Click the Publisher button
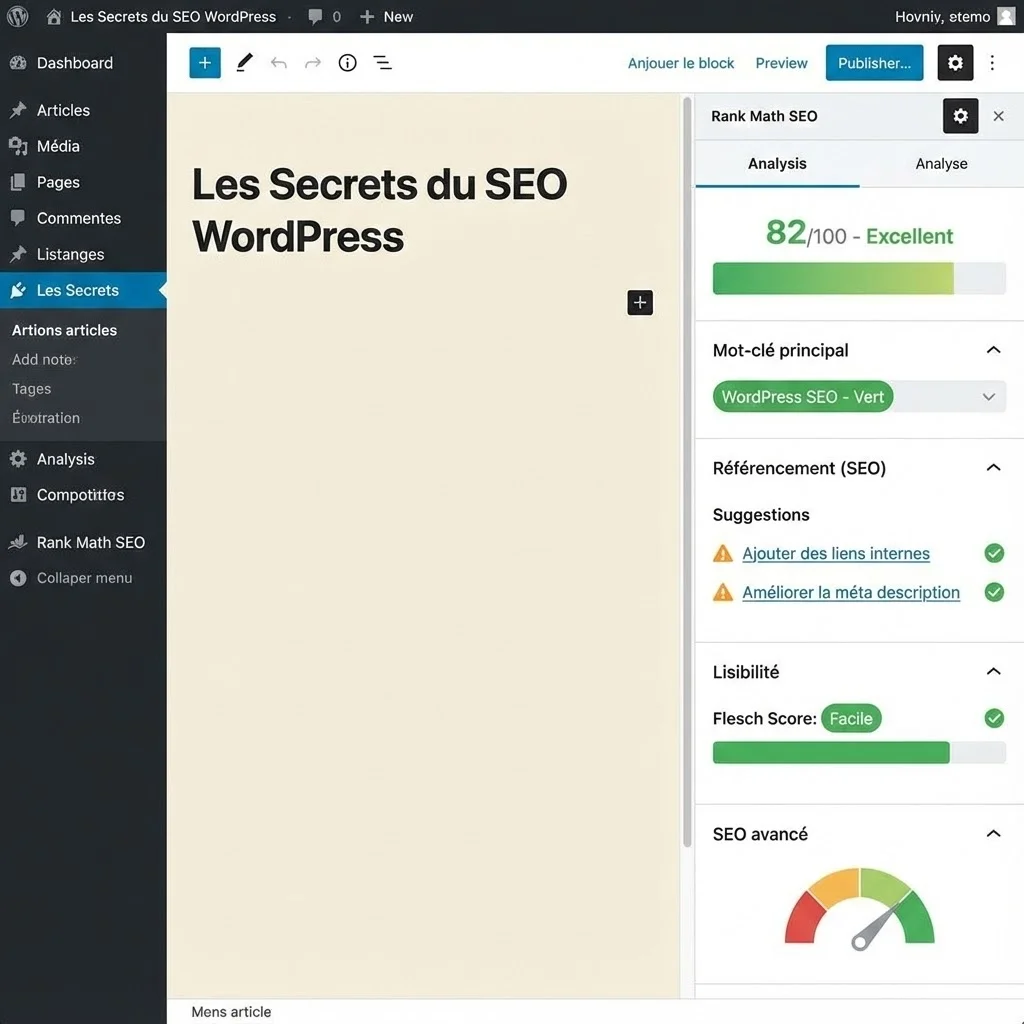The image size is (1024, 1024). click(874, 62)
